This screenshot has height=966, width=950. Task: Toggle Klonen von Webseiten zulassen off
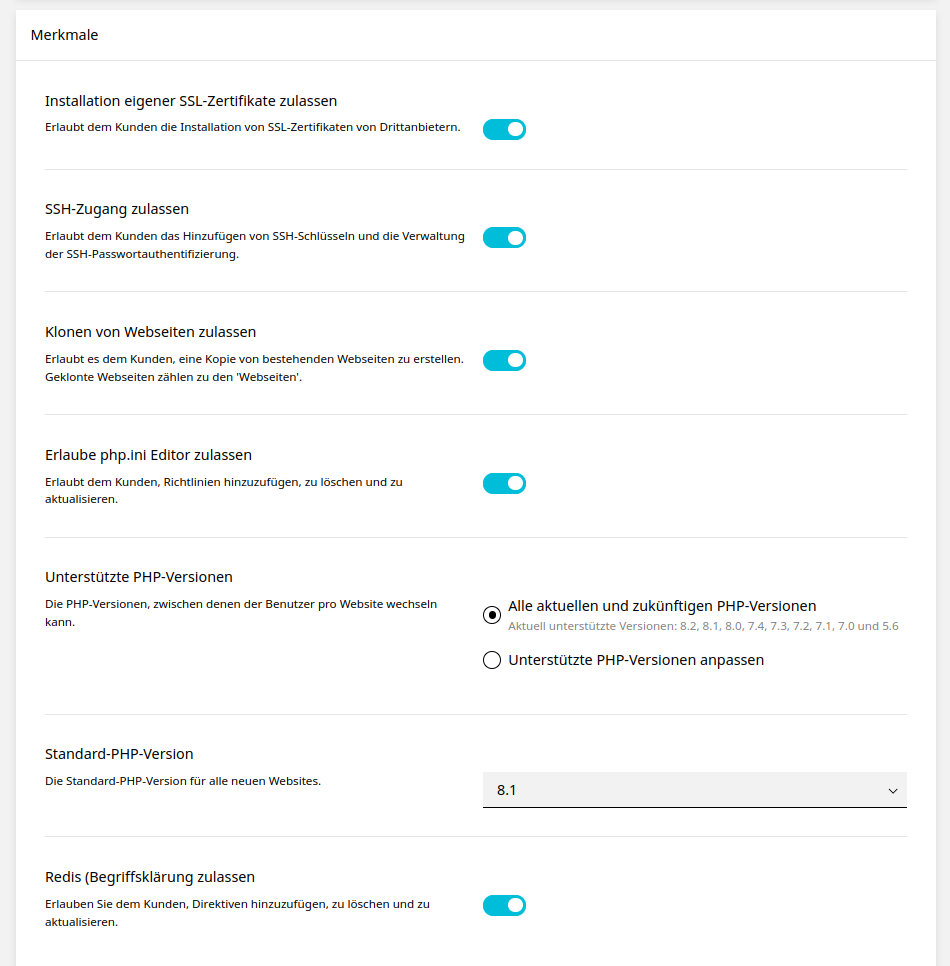tap(504, 360)
